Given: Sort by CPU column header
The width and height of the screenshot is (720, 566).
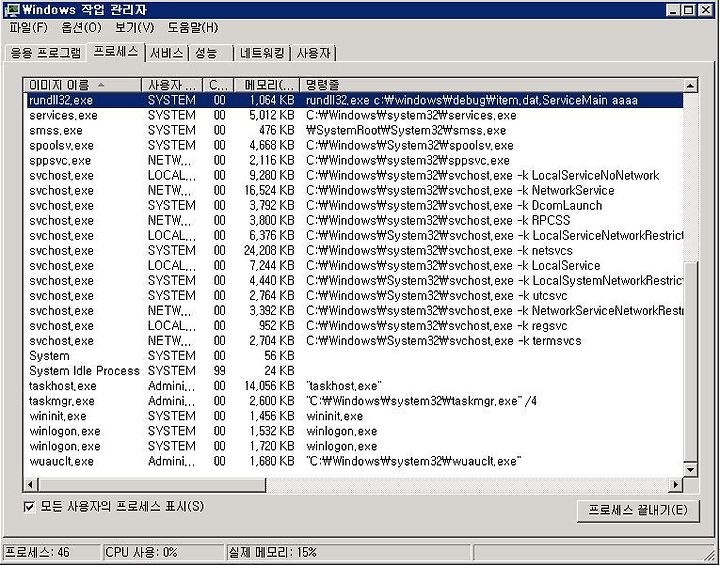Looking at the screenshot, I should pyautogui.click(x=218, y=85).
